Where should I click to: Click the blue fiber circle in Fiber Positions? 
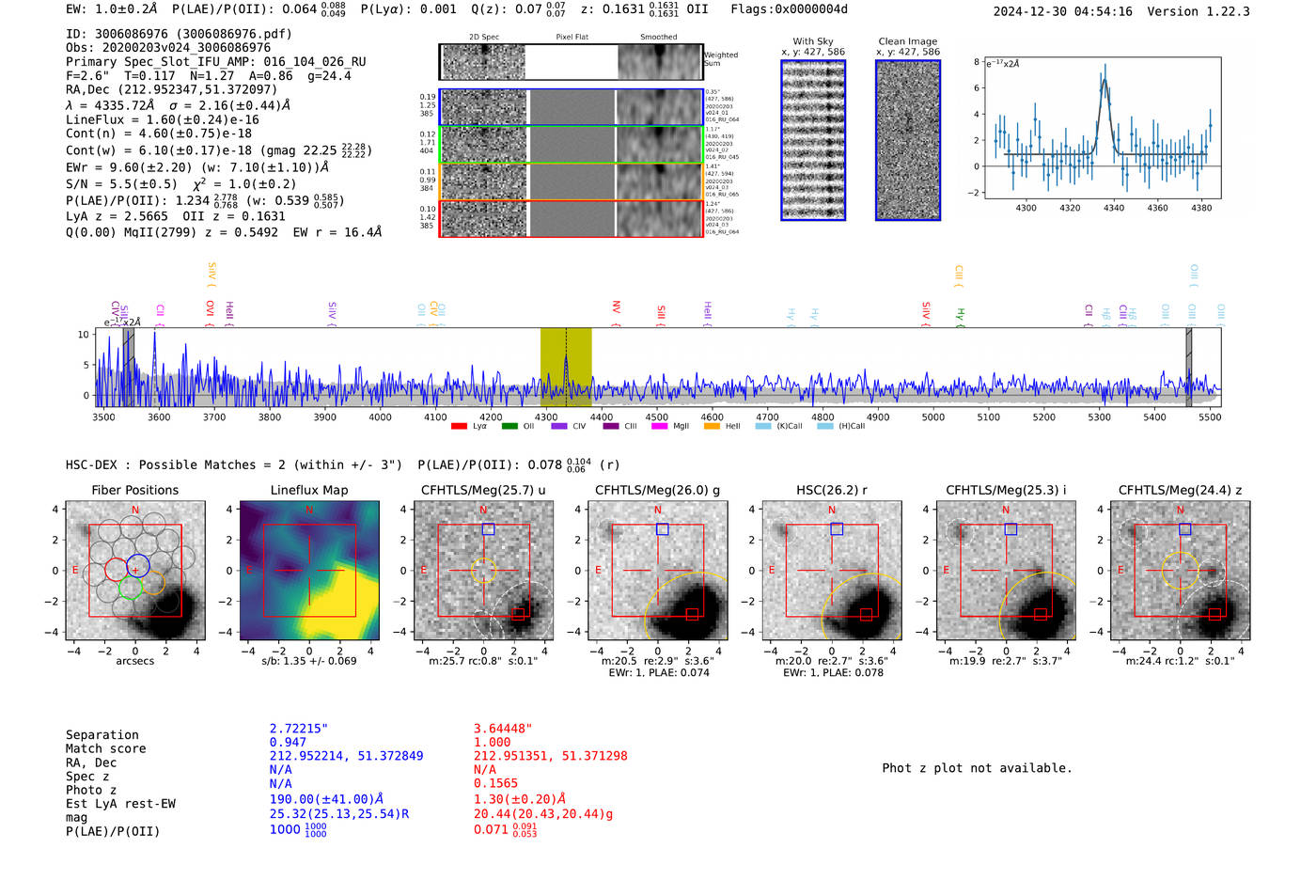coord(138,567)
